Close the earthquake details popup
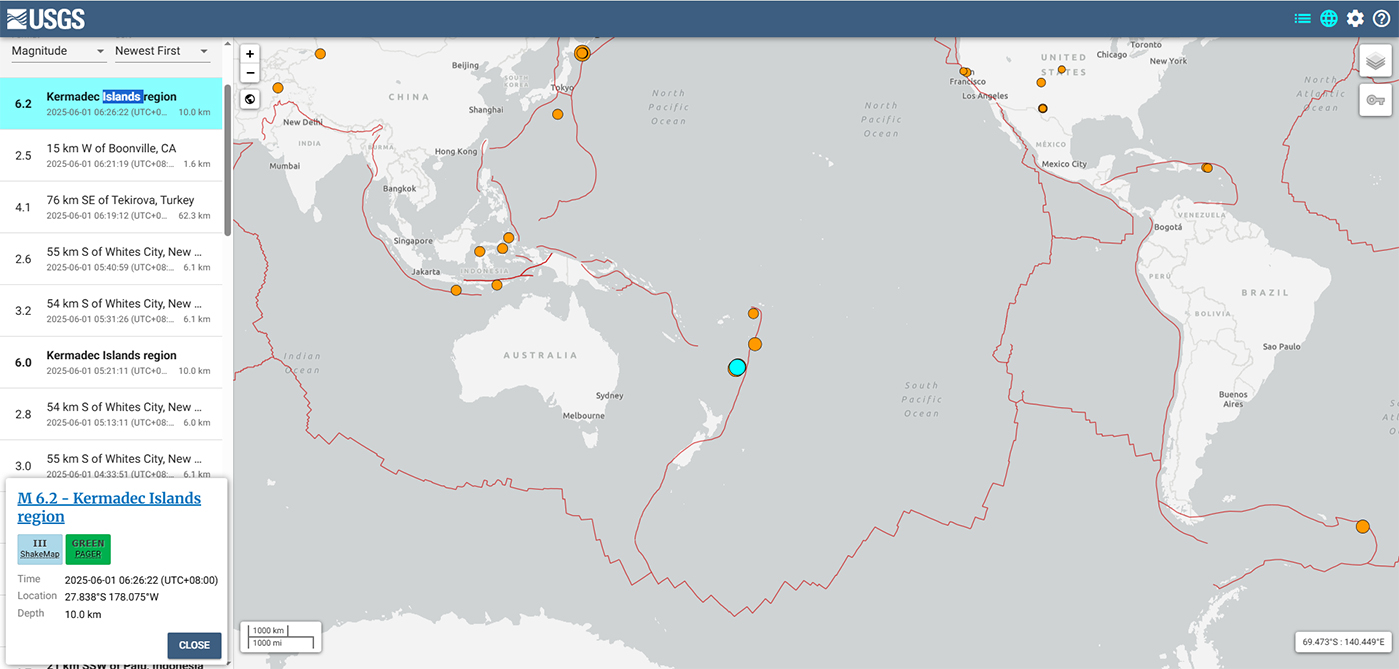The width and height of the screenshot is (1399, 669). (x=194, y=645)
